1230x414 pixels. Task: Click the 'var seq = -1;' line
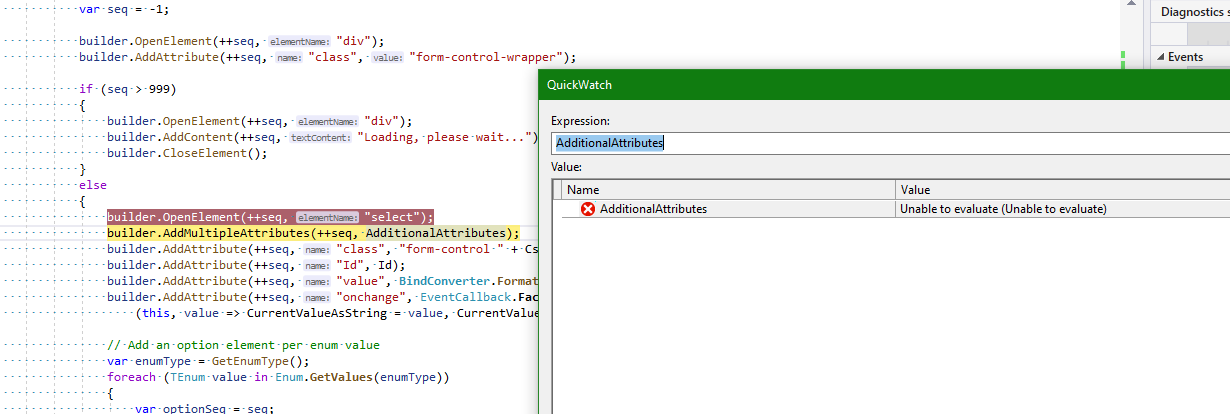(x=124, y=9)
